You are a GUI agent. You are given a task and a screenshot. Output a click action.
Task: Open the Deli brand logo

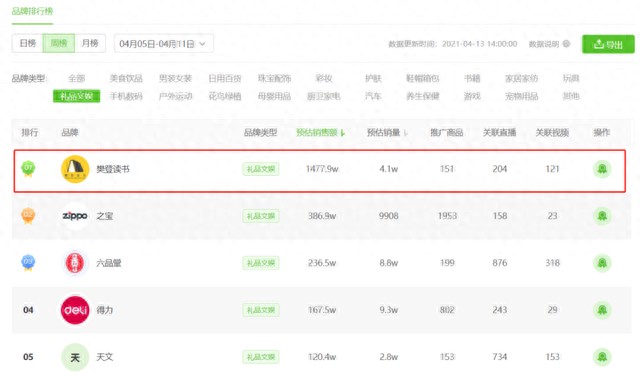click(75, 310)
